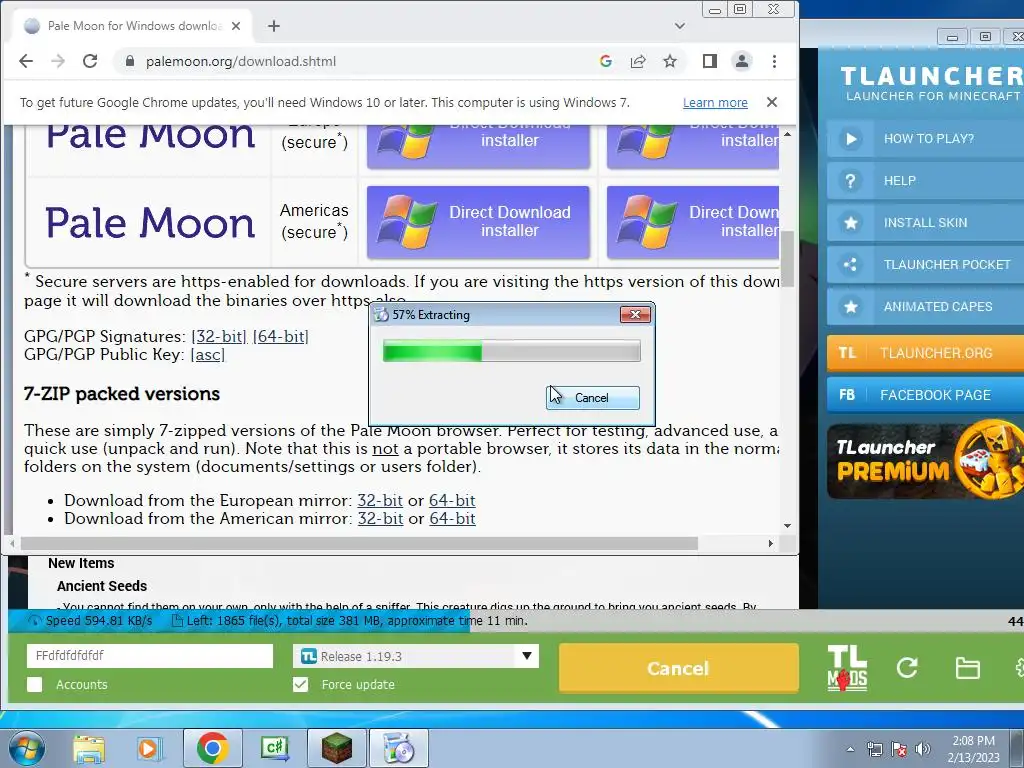1024x768 pixels.
Task: Click Chrome icon on taskbar
Action: pyautogui.click(x=212, y=748)
